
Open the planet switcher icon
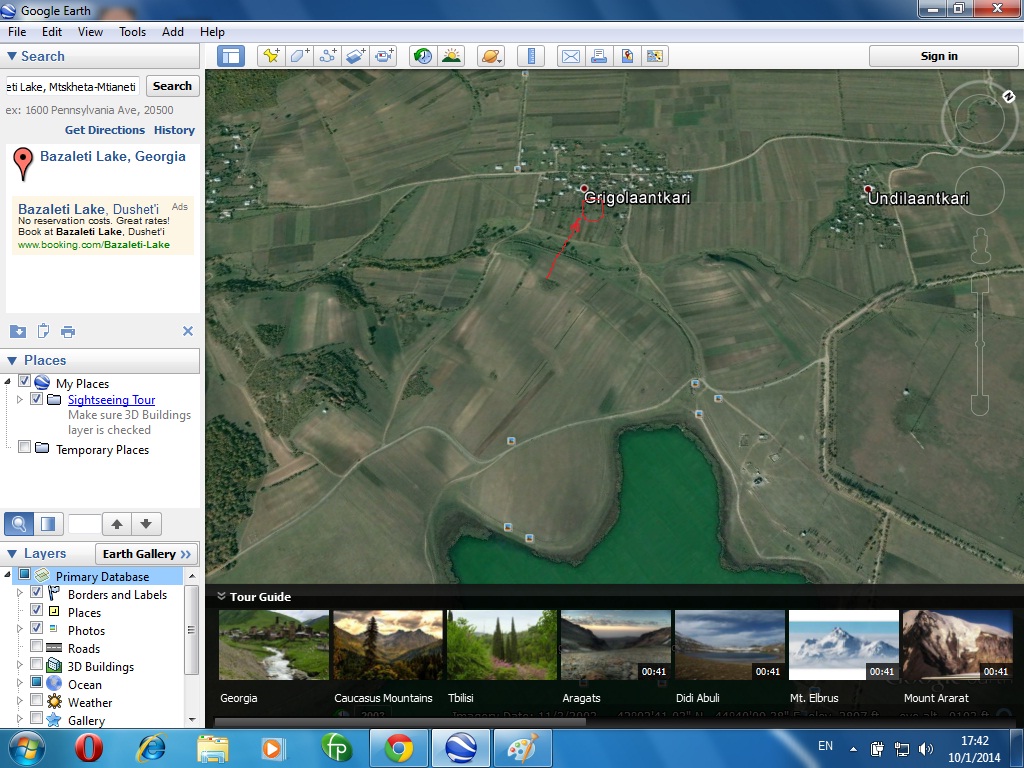pyautogui.click(x=491, y=56)
